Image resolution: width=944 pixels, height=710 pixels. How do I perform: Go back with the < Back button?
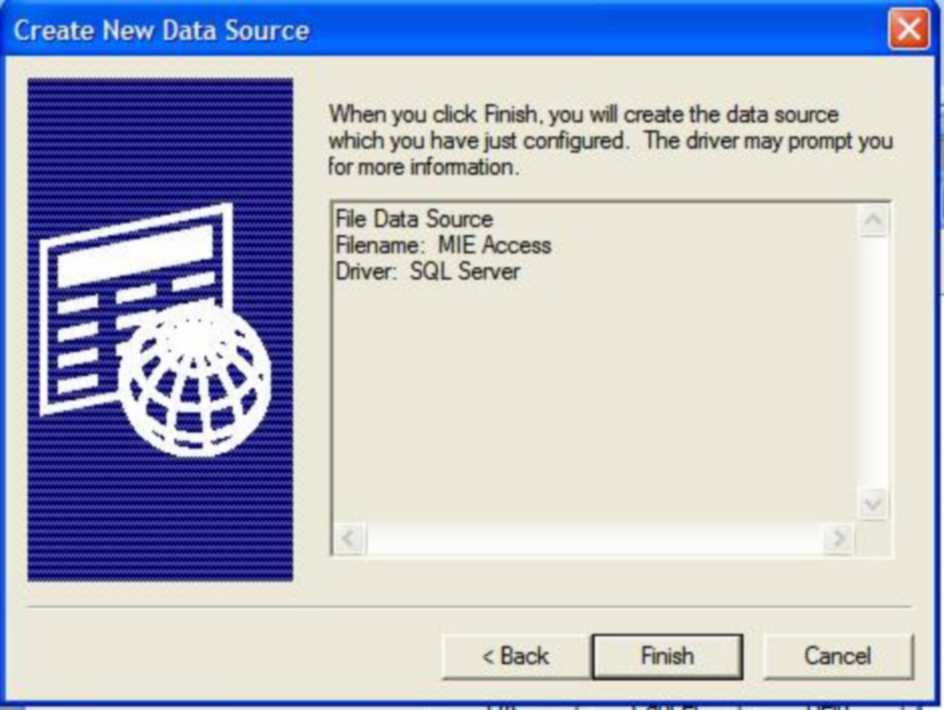point(516,656)
